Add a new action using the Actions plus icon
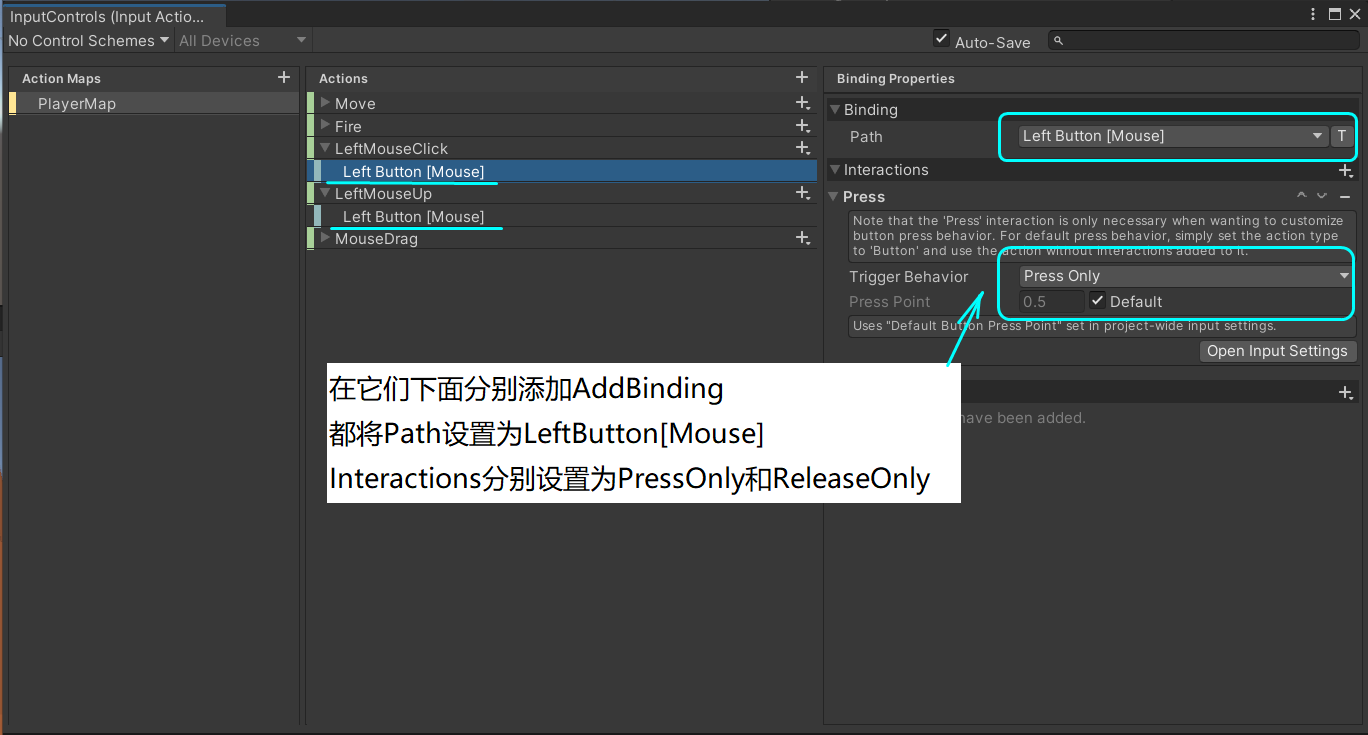 tap(802, 77)
